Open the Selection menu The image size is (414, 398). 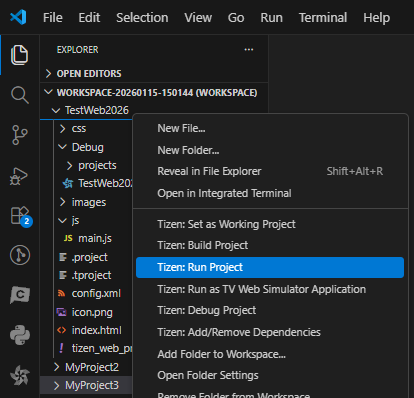[x=142, y=18]
